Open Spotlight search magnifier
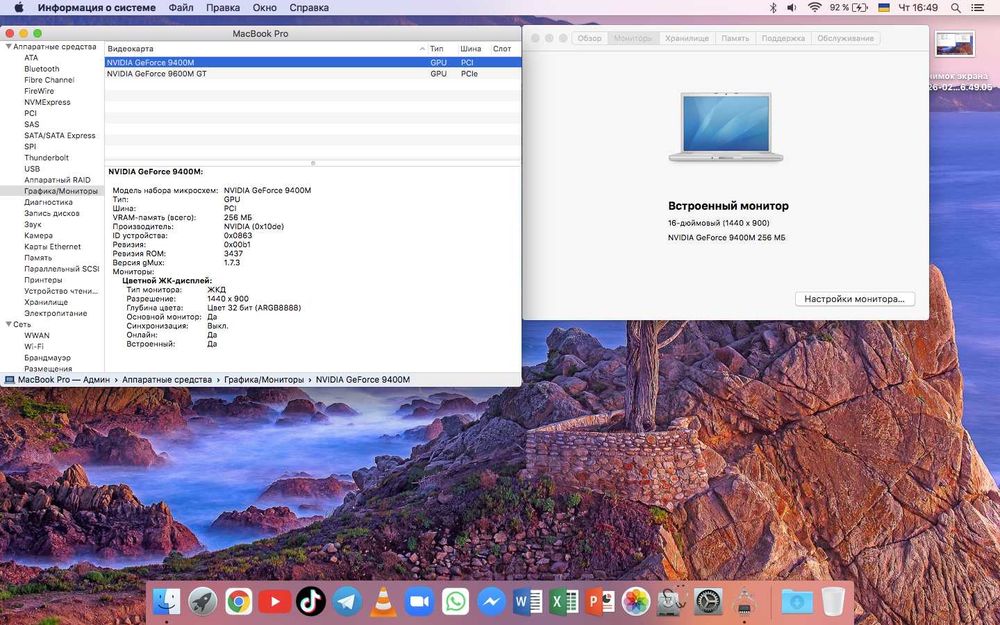The width and height of the screenshot is (1000, 625). [x=955, y=8]
